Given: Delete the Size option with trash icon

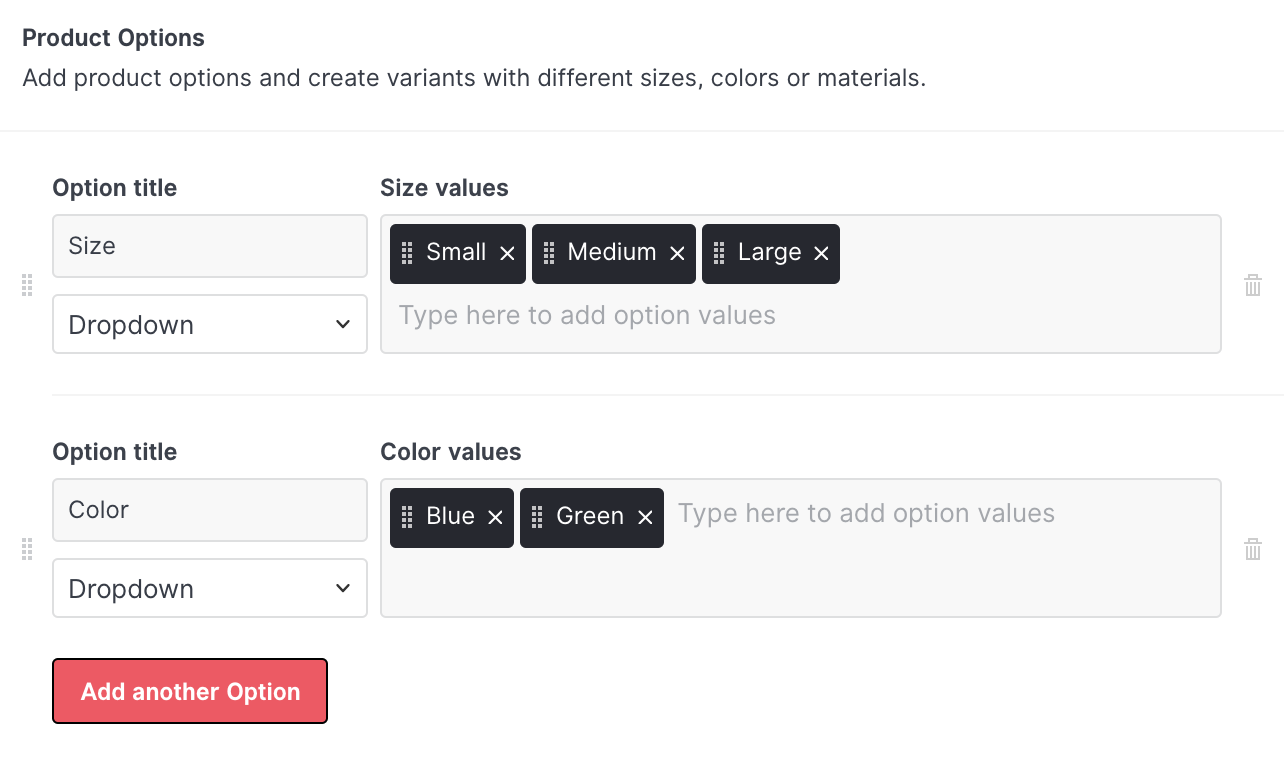Looking at the screenshot, I should tap(1252, 285).
